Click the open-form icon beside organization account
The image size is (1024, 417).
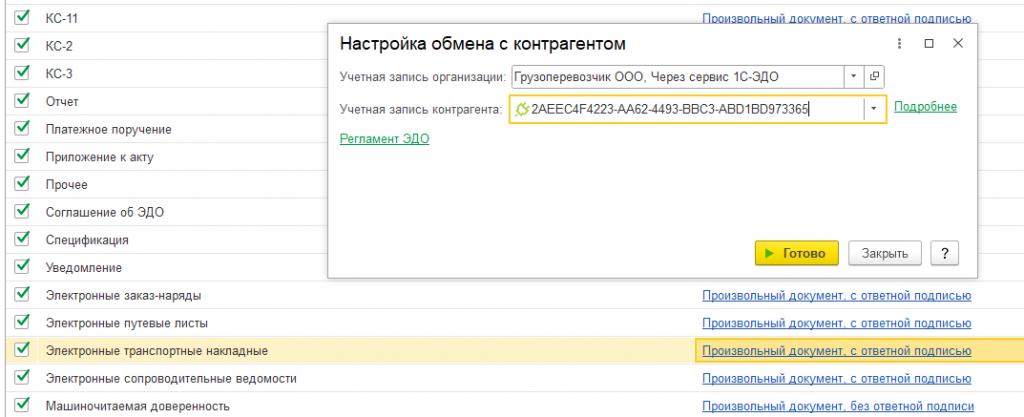click(x=874, y=77)
